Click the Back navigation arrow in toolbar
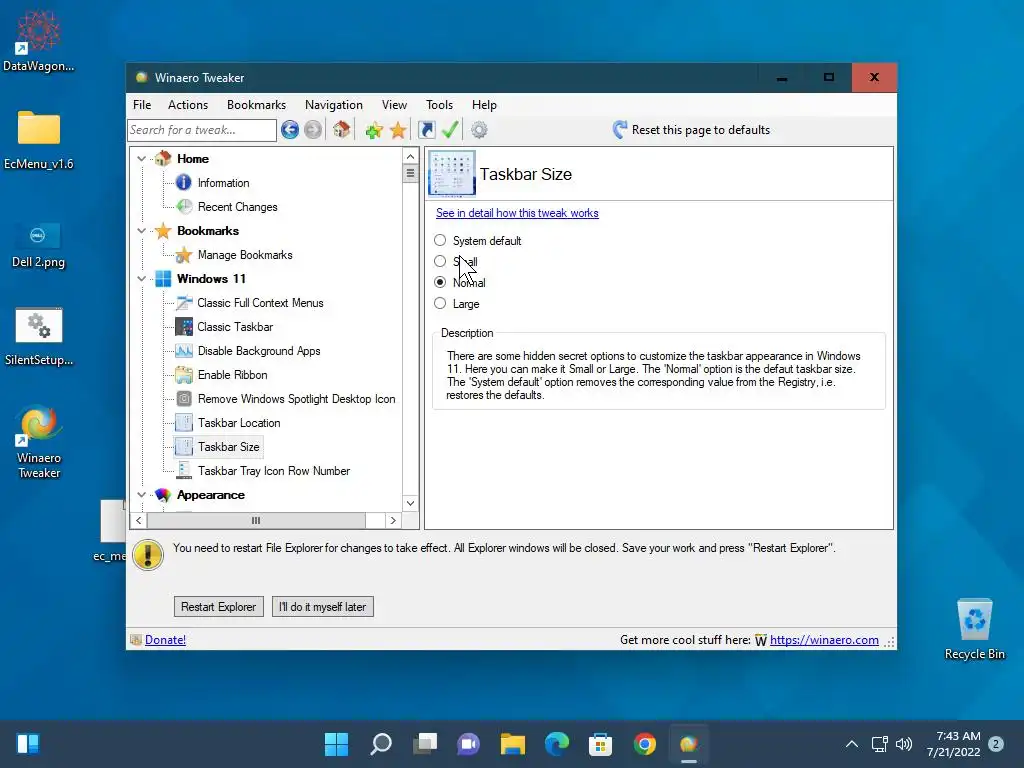This screenshot has height=768, width=1024. pyautogui.click(x=290, y=130)
